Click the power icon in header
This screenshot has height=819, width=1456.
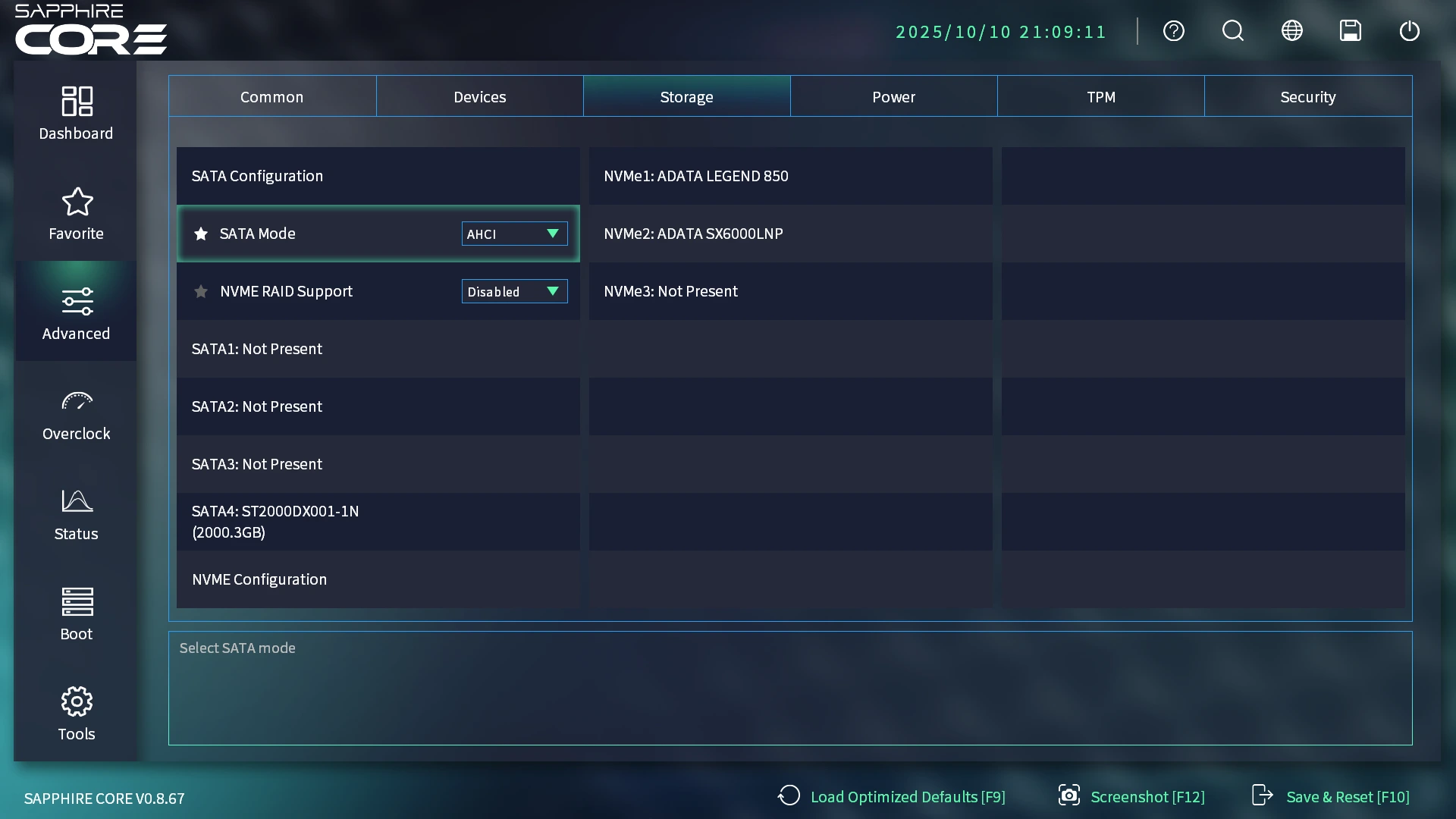(x=1409, y=31)
